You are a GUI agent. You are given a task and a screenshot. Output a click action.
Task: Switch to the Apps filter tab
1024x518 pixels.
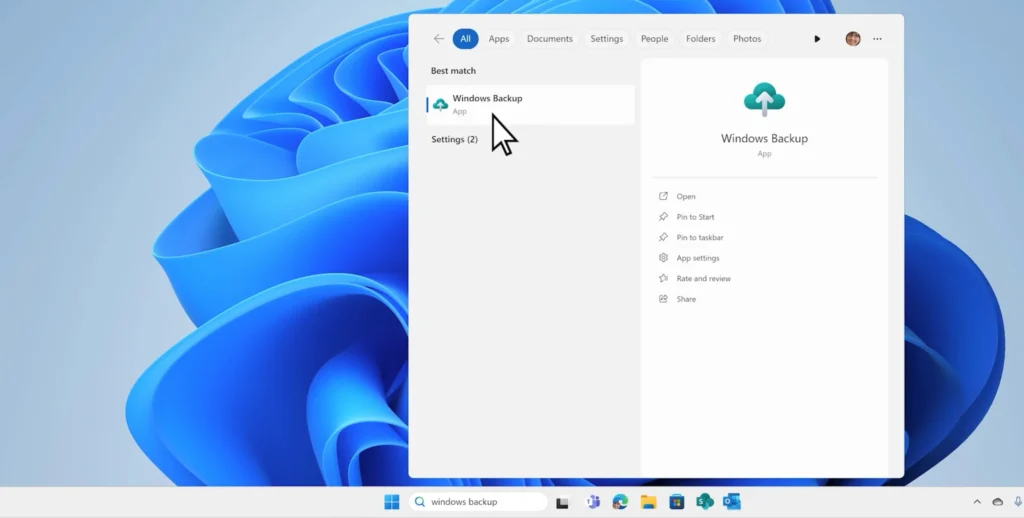tap(499, 39)
